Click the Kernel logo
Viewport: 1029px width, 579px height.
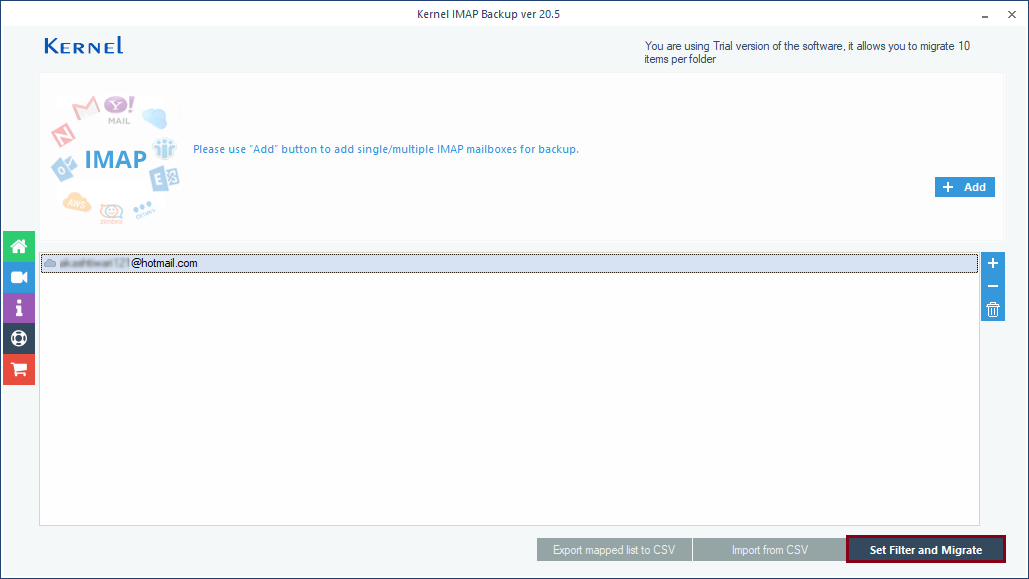[x=83, y=46]
